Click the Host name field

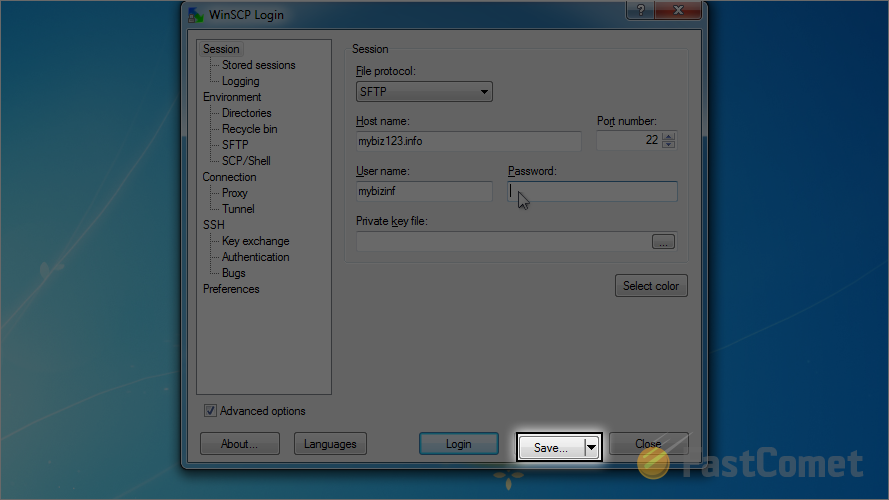(x=468, y=141)
